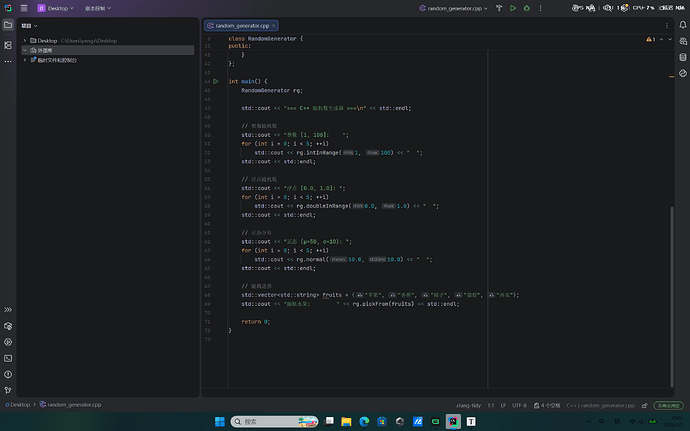
Task: Click Desktop breadcrumb in navigation bar
Action: [x=18, y=405]
